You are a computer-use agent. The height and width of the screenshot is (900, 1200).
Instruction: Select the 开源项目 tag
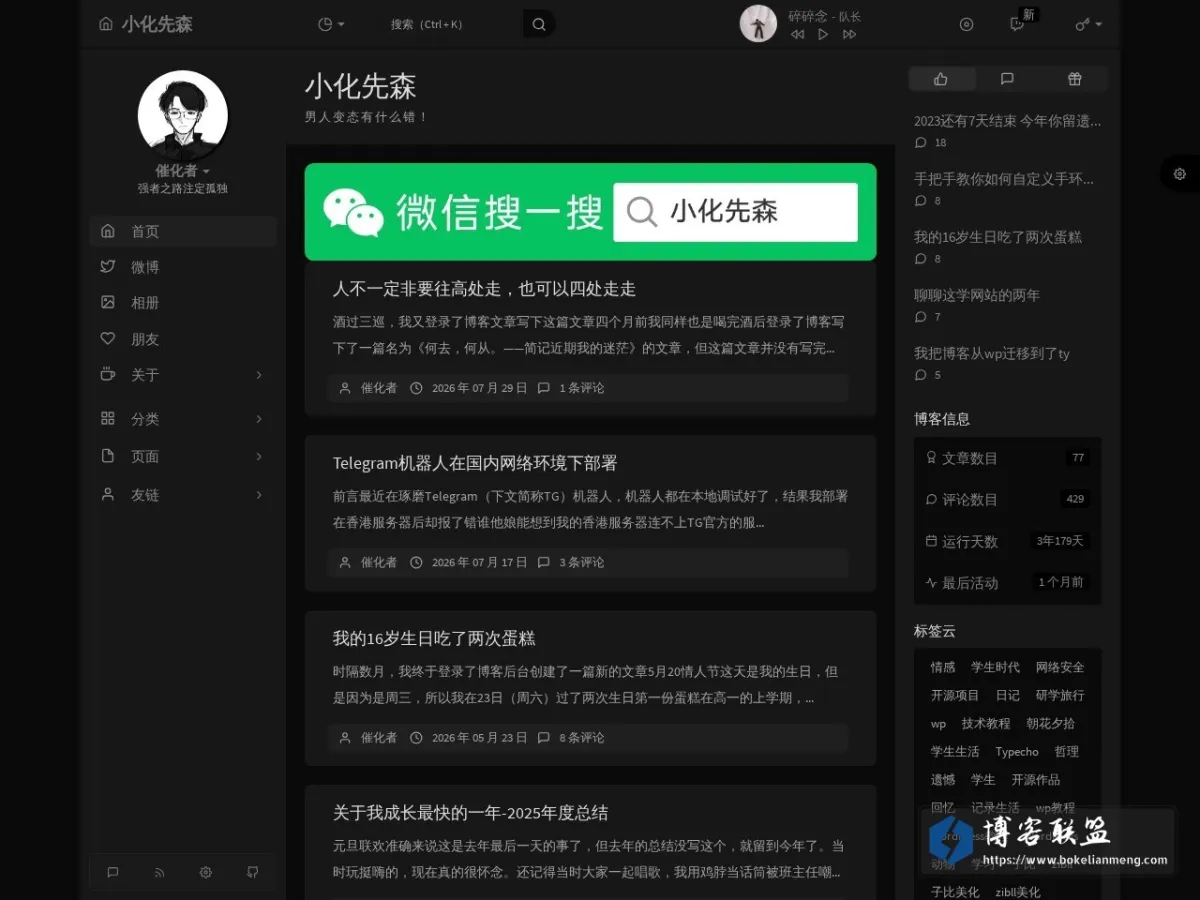(x=955, y=695)
